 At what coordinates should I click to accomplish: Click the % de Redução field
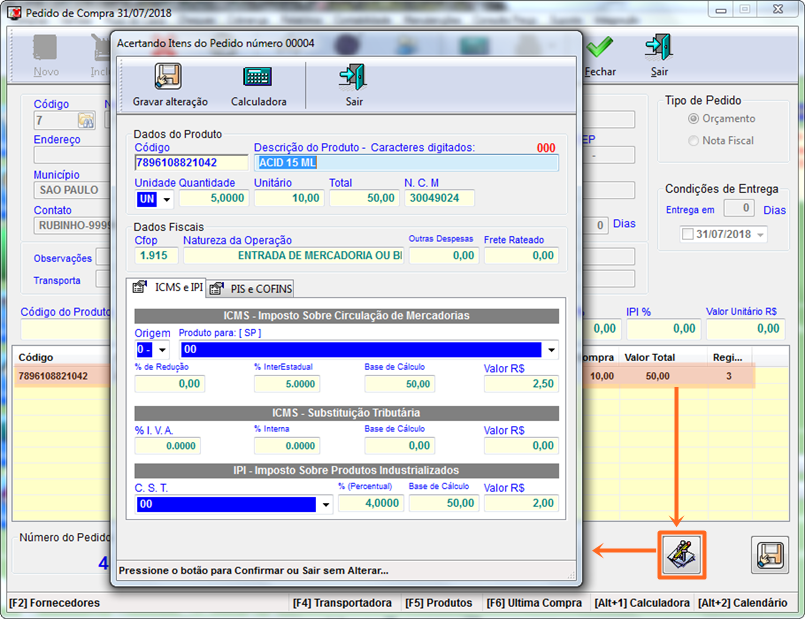pyautogui.click(x=169, y=384)
